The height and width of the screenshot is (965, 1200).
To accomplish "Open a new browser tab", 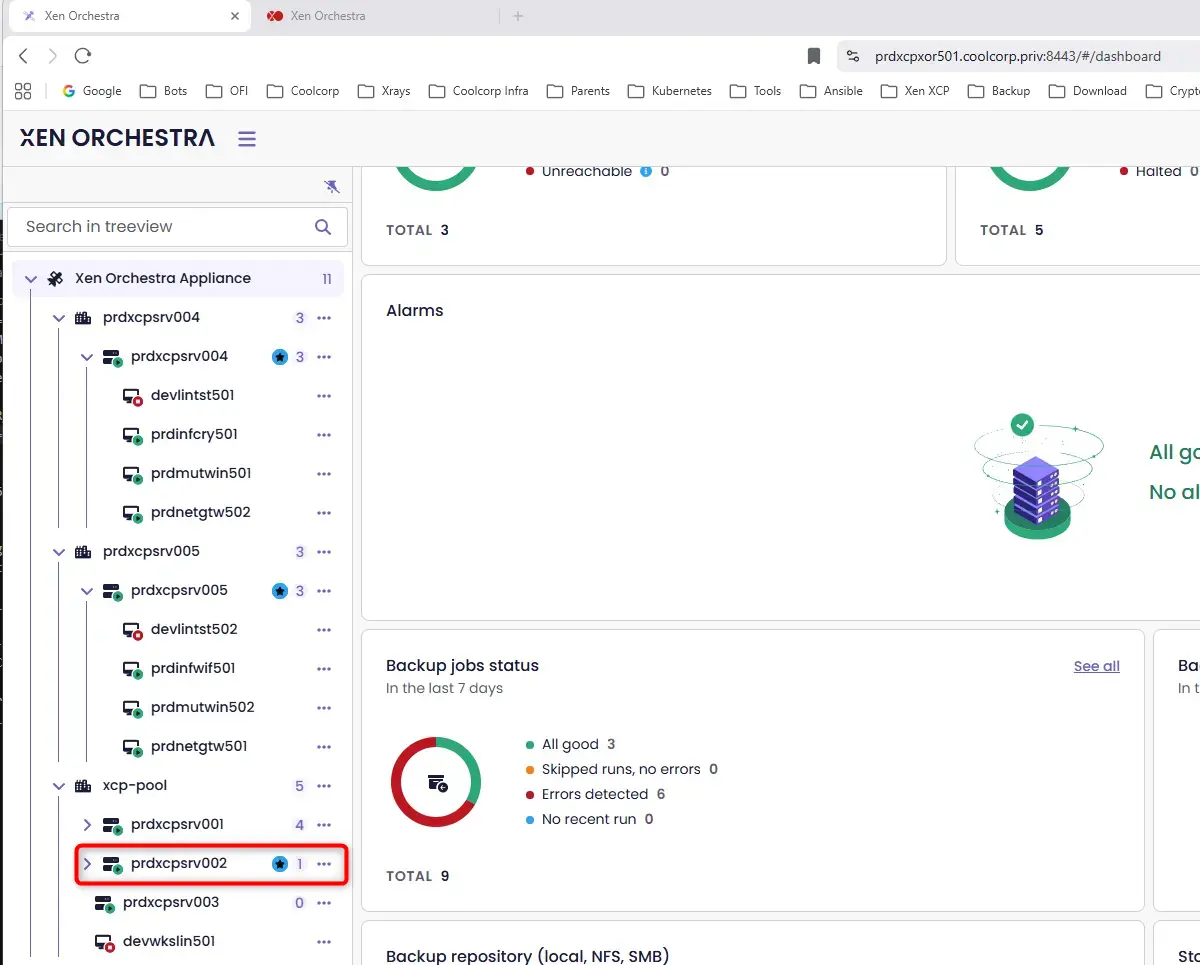I will pyautogui.click(x=518, y=16).
